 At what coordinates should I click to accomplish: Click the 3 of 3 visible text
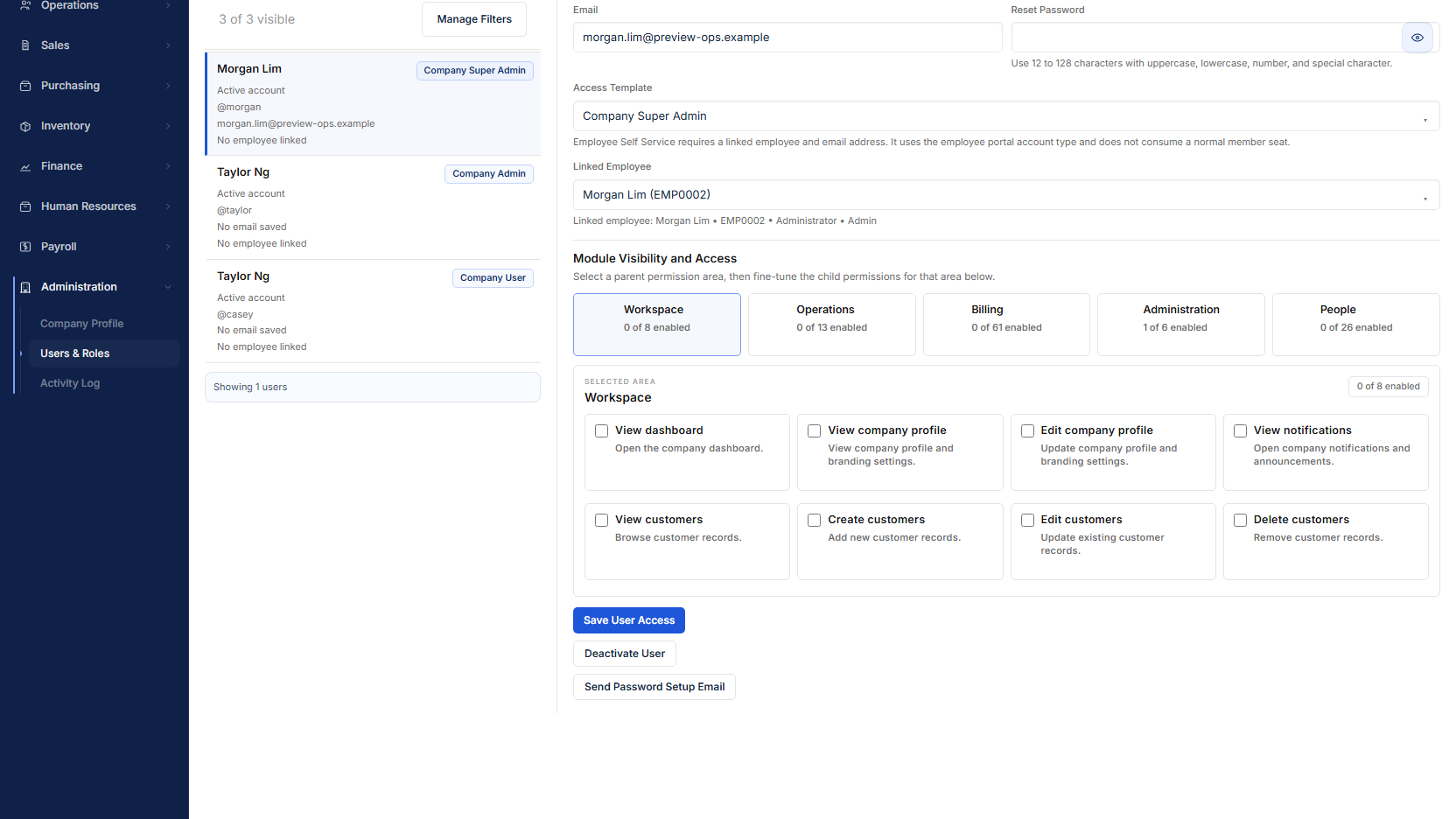256,19
